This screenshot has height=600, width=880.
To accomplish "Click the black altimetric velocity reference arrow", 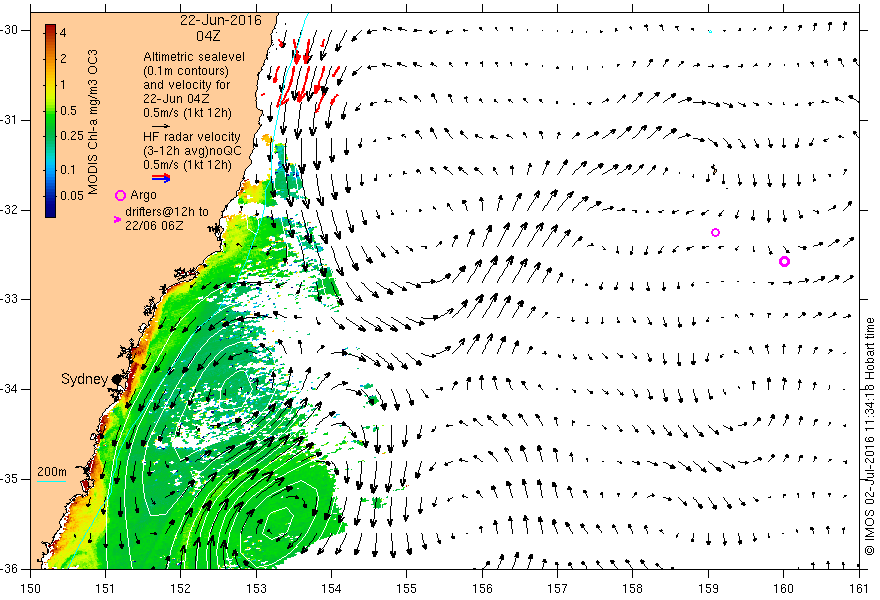I will click(x=162, y=126).
